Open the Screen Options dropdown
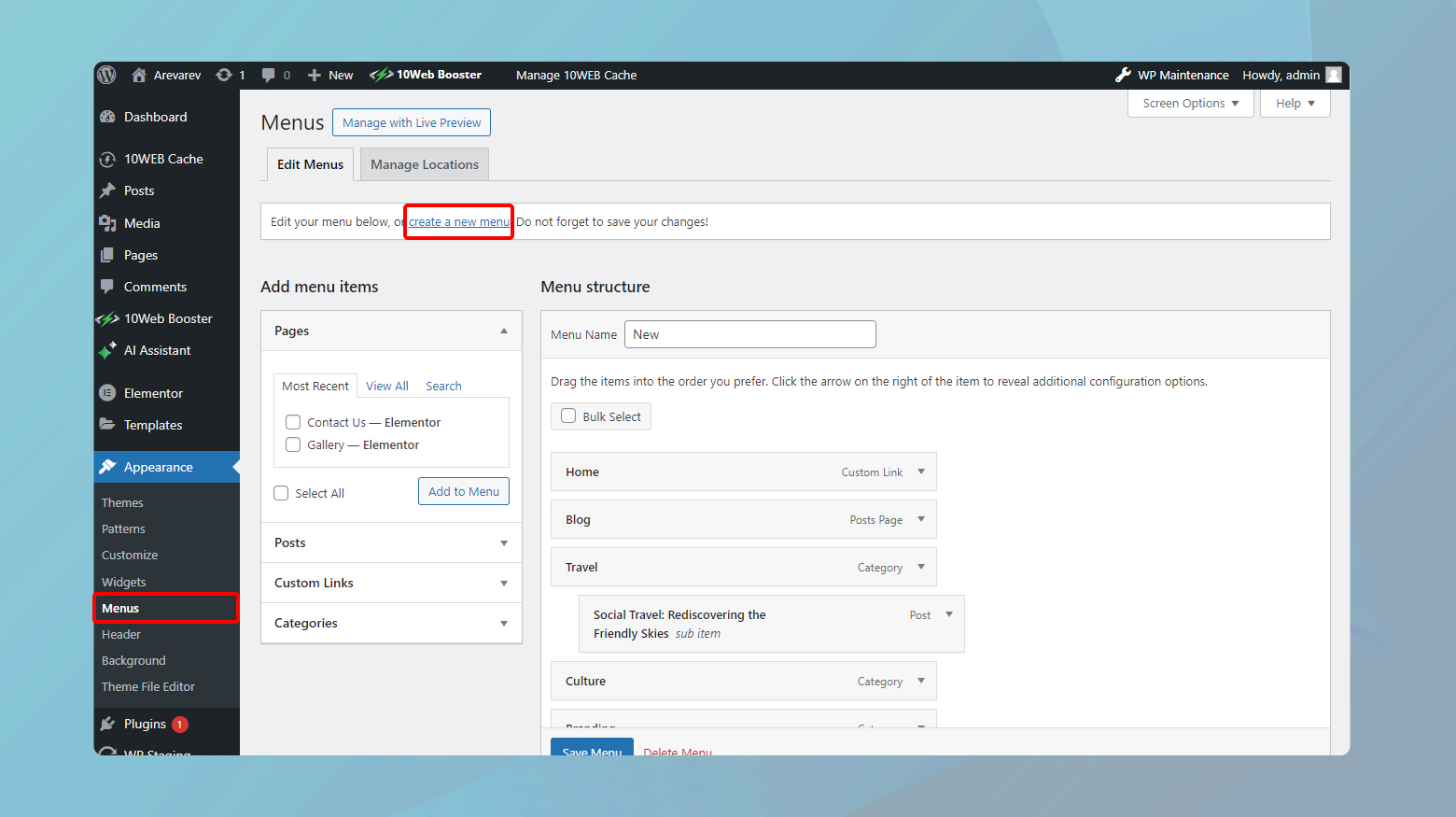The width and height of the screenshot is (1456, 817). (1190, 103)
